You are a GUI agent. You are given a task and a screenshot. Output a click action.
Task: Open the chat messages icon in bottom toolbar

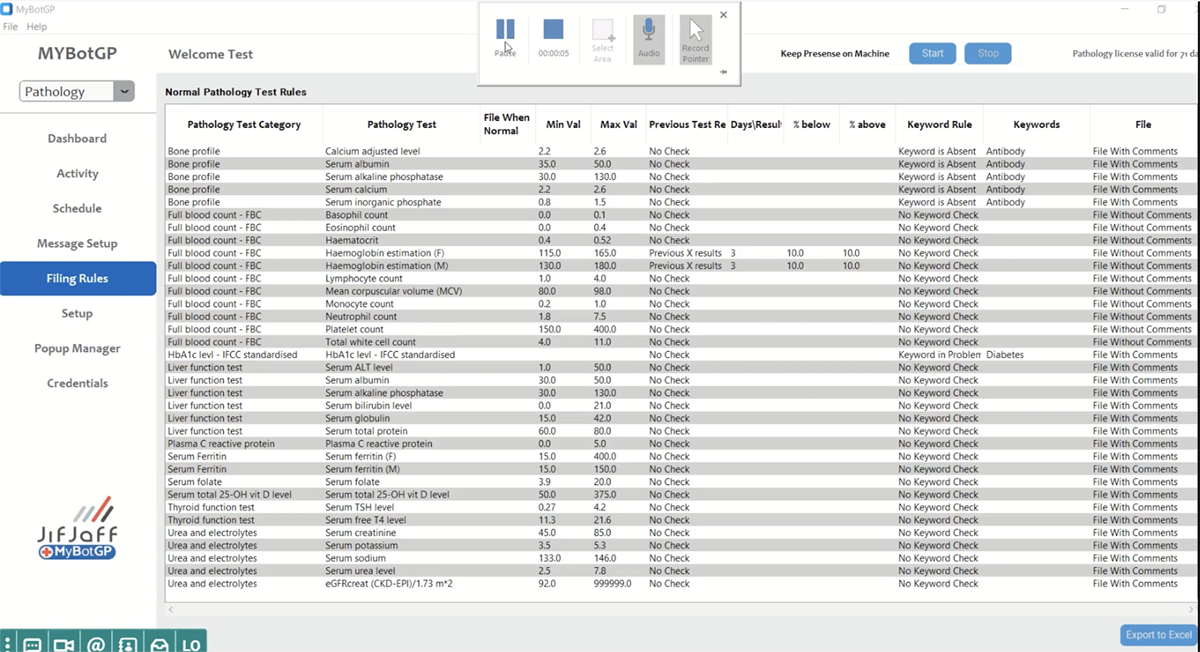[32, 644]
